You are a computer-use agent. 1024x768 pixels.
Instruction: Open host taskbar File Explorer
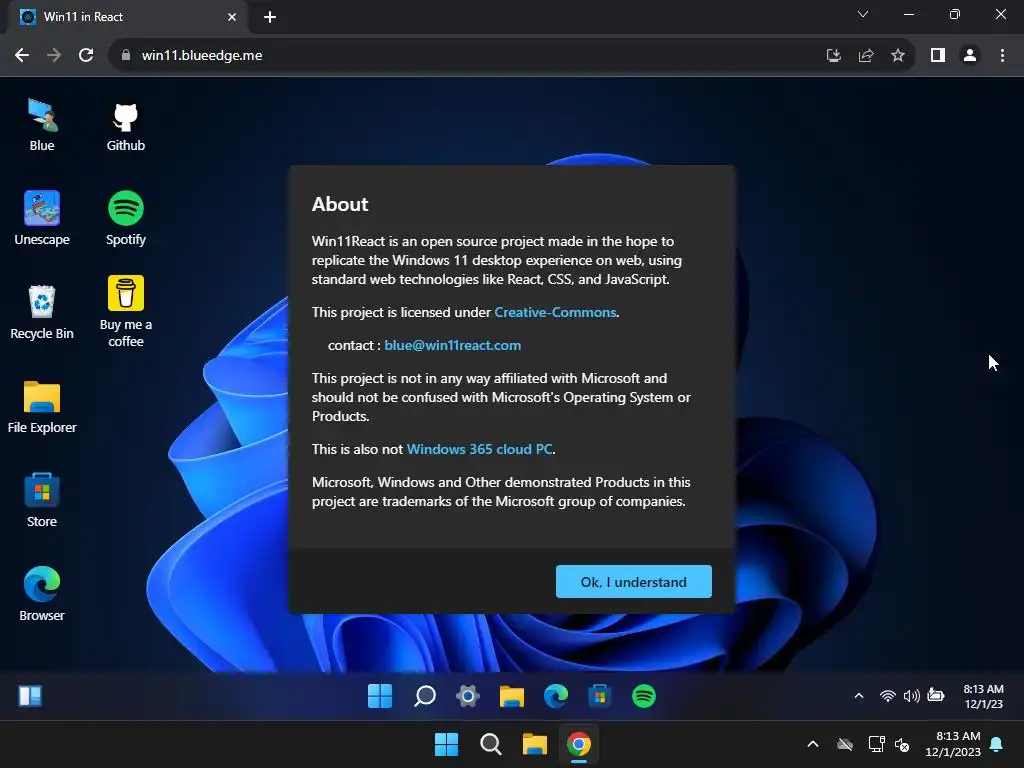point(535,744)
